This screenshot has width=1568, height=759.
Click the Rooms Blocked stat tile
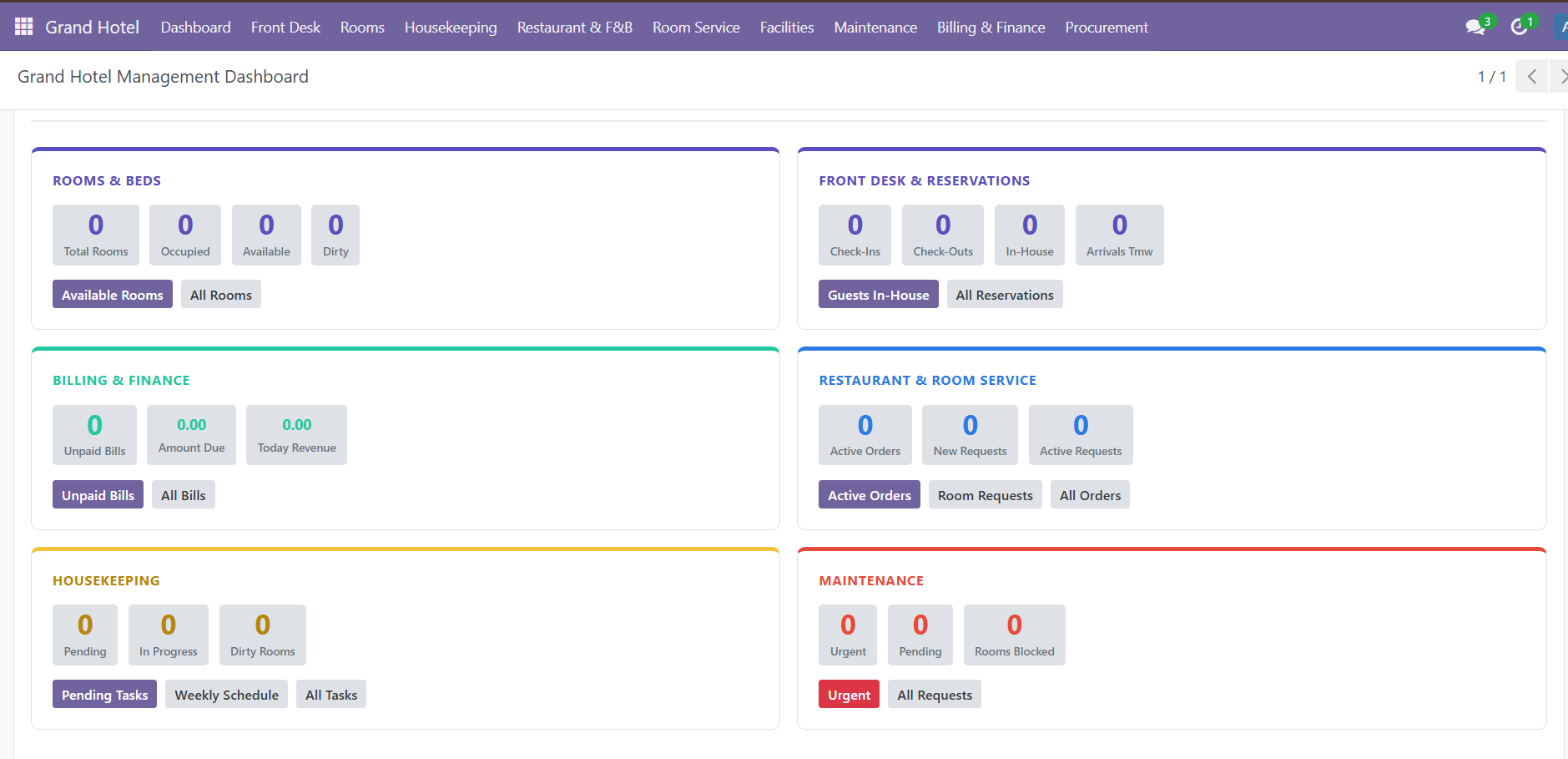[1014, 635]
